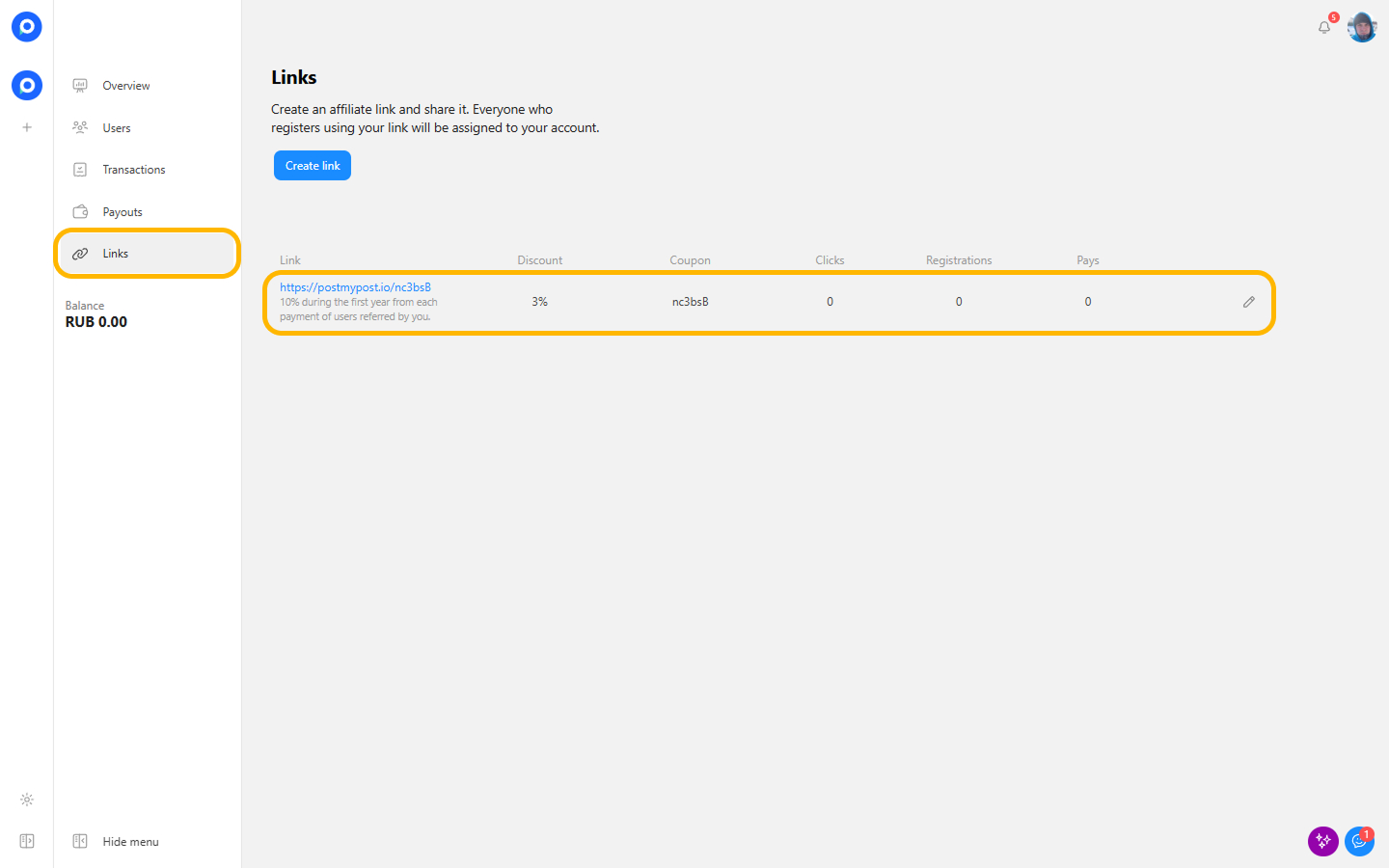Open the Users menu item
1389x868 pixels.
[117, 127]
